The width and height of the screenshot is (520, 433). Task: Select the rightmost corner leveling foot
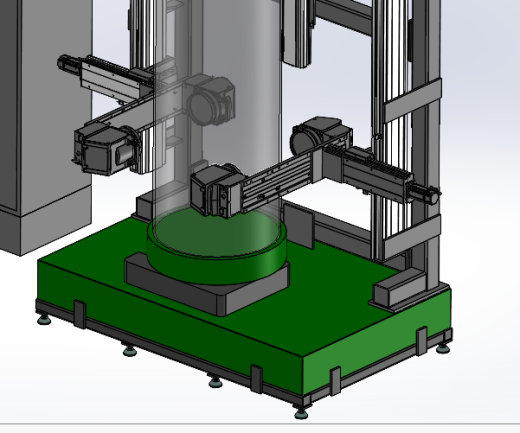point(444,348)
